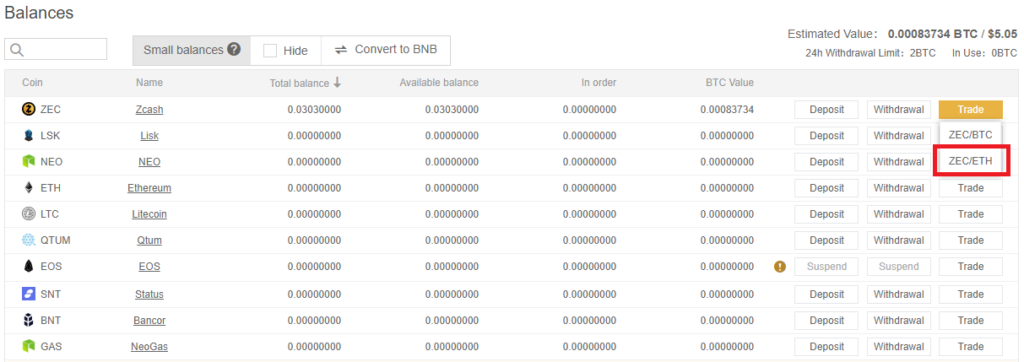The width and height of the screenshot is (1024, 362).
Task: Click the ETH coin icon
Action: [28, 188]
